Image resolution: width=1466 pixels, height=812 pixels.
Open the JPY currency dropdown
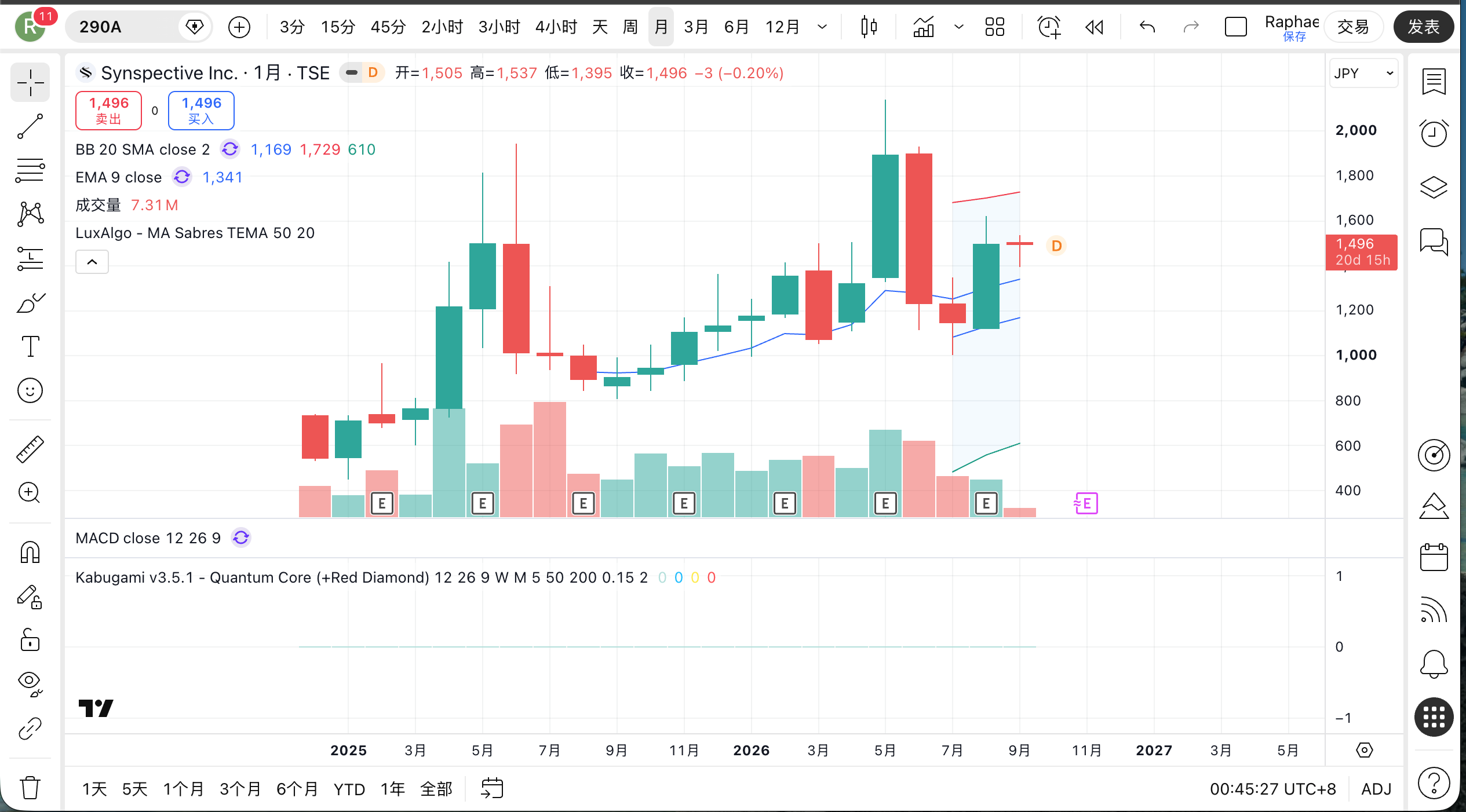click(x=1363, y=73)
